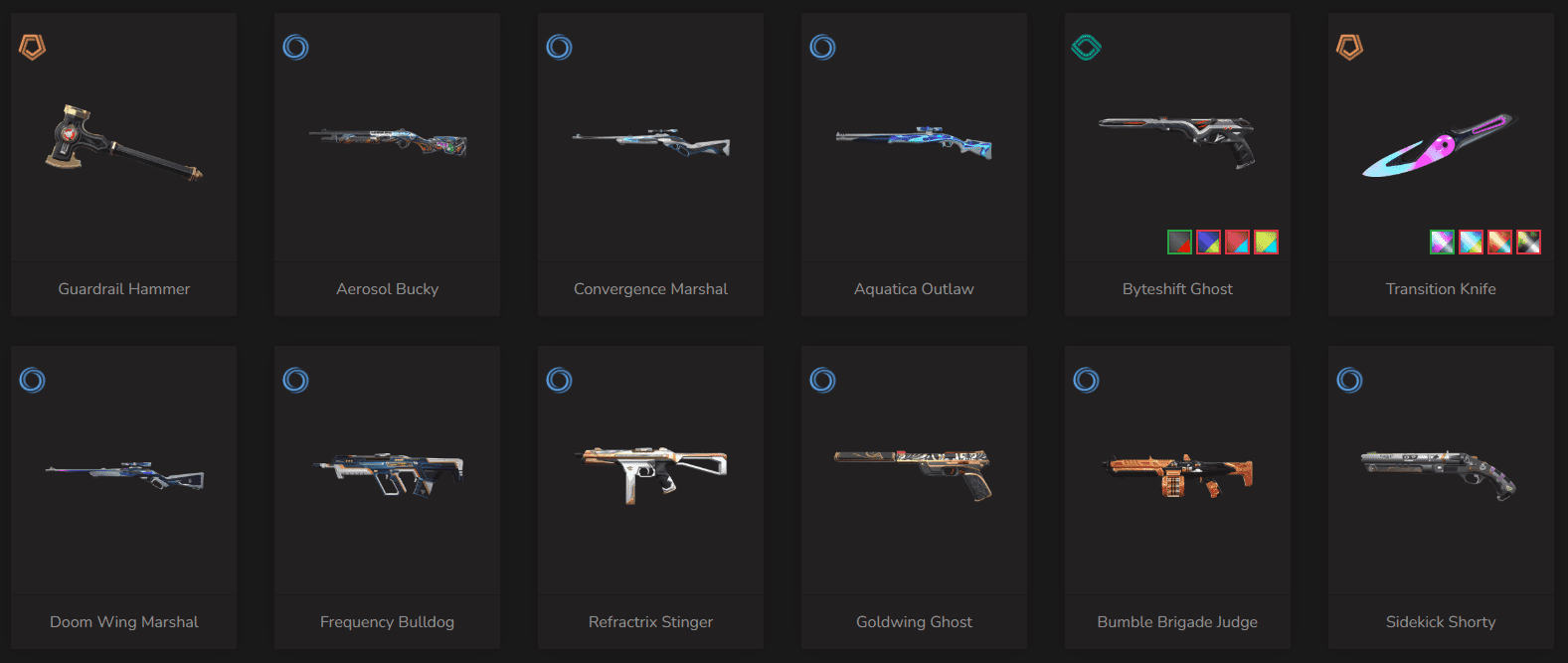Click the Guardrail Hammer name label

point(124,289)
